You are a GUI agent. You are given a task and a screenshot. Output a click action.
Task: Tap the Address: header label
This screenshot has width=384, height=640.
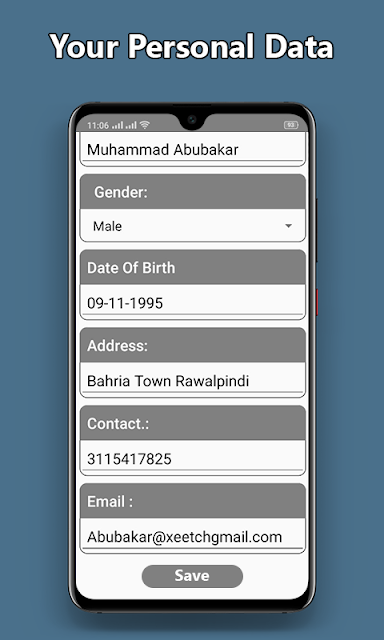118,346
